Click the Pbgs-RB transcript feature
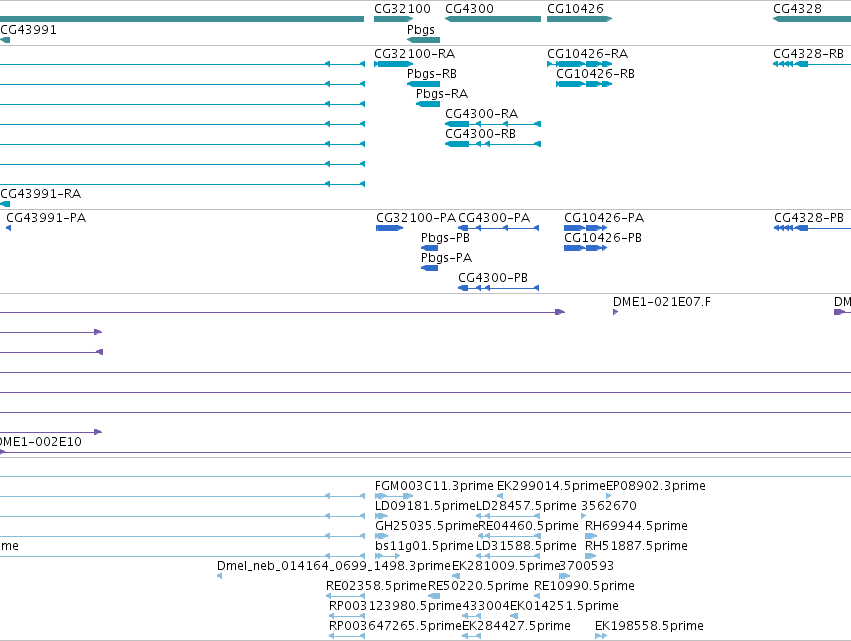This screenshot has height=641, width=851. pos(423,84)
